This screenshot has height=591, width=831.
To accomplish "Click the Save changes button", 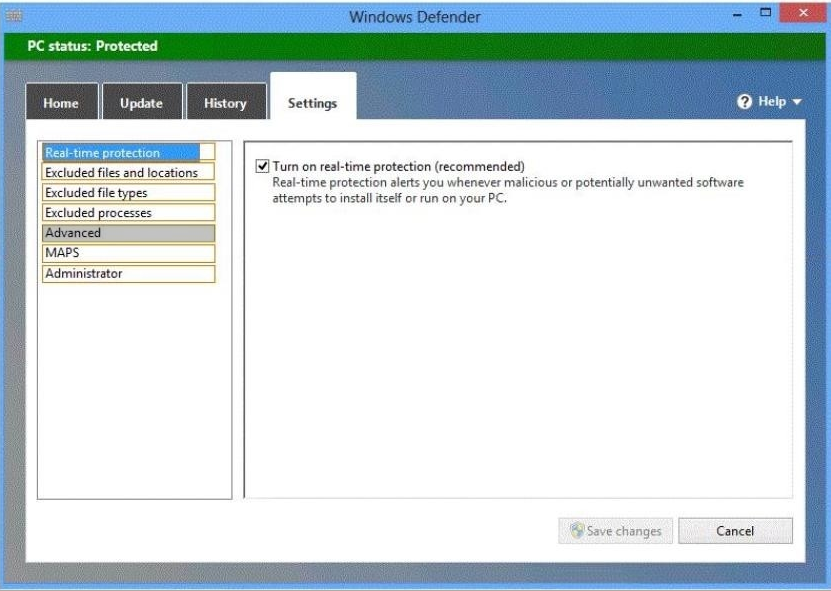I will pos(615,531).
